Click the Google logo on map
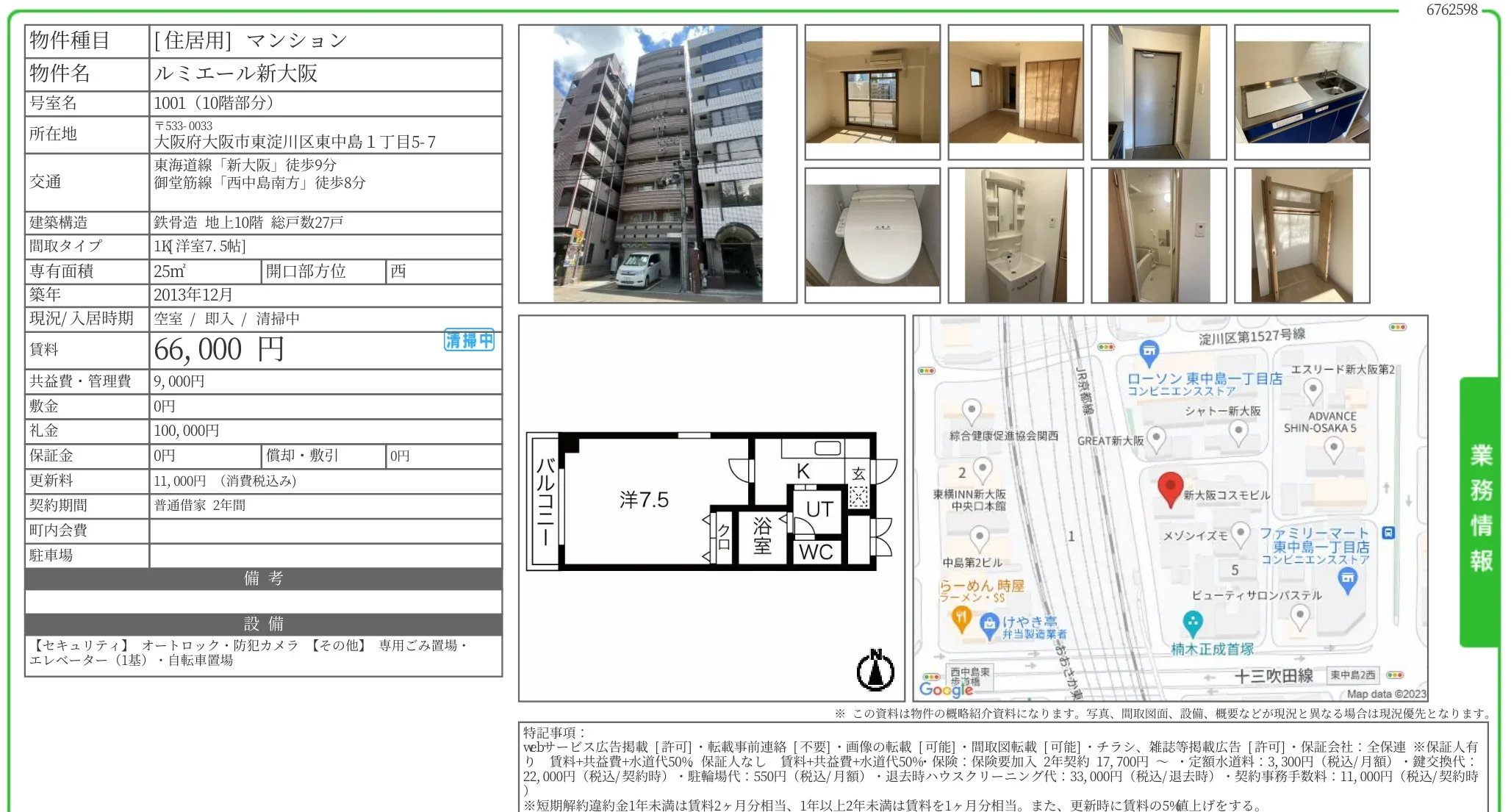This screenshot has height=812, width=1511. tap(946, 689)
